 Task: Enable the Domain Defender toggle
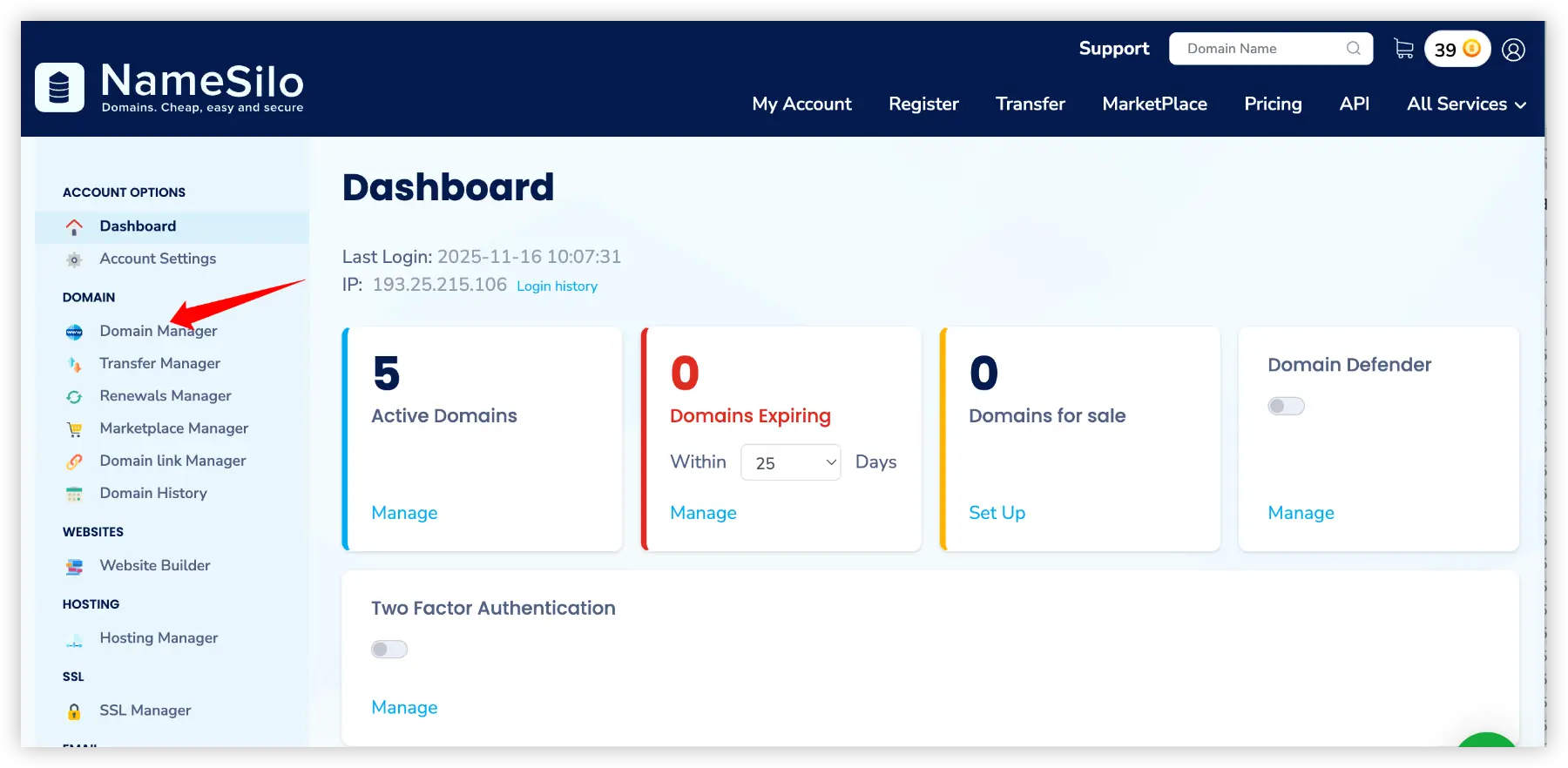pos(1286,406)
